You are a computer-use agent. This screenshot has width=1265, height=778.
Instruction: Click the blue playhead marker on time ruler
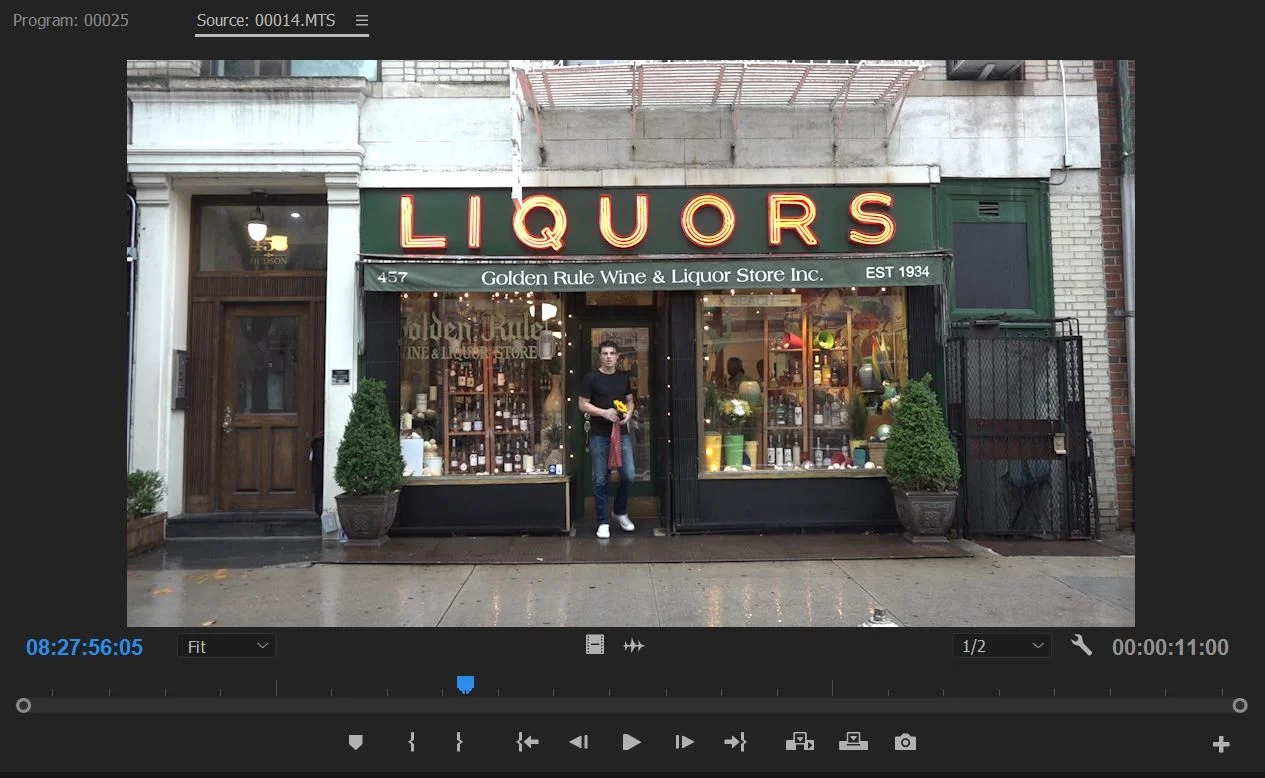coord(465,684)
